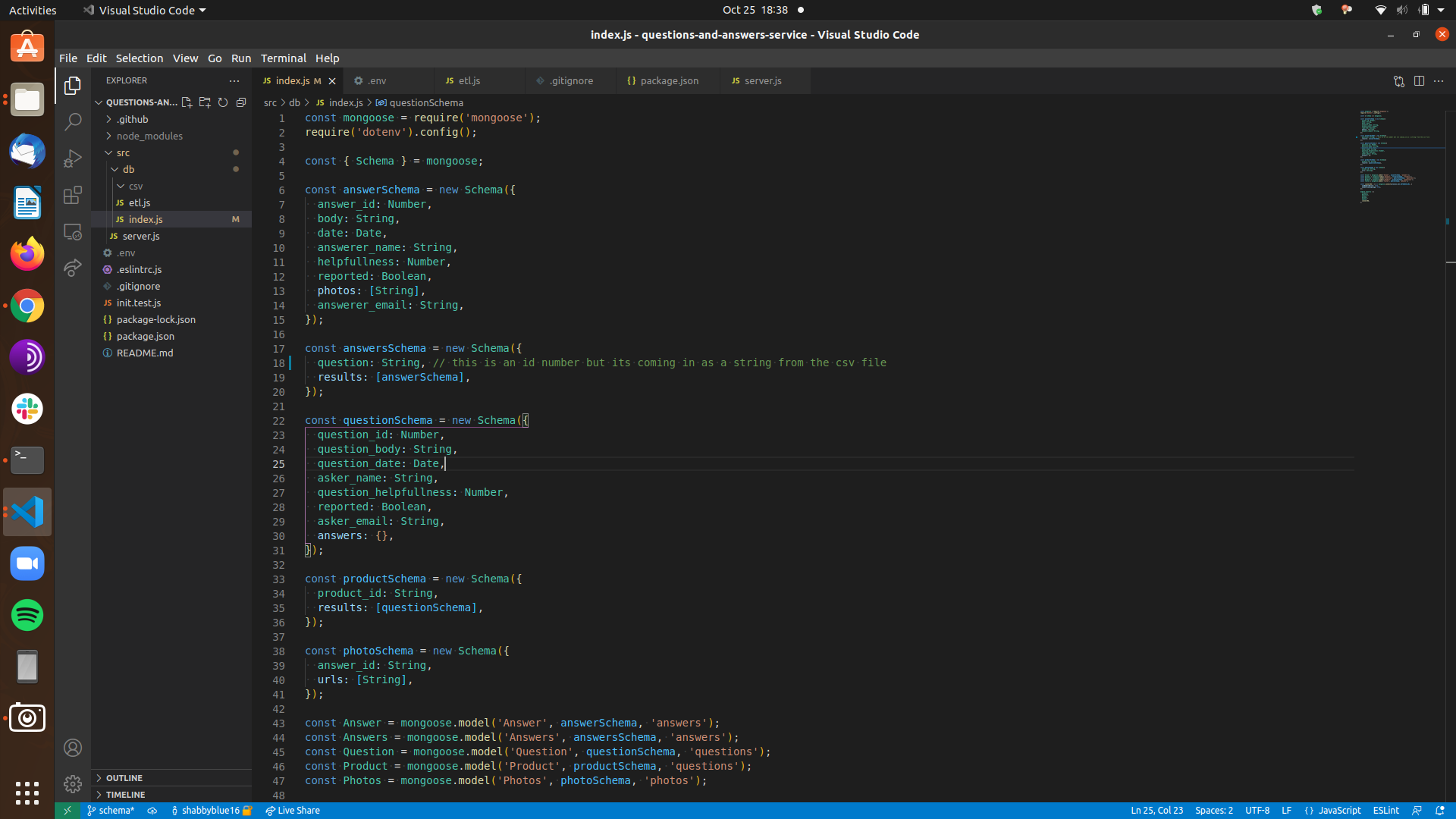
Task: Collapse the src folder in the explorer
Action: pos(110,152)
